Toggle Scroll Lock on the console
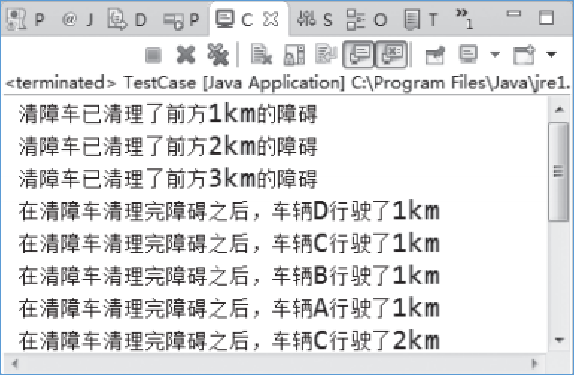 (294, 55)
